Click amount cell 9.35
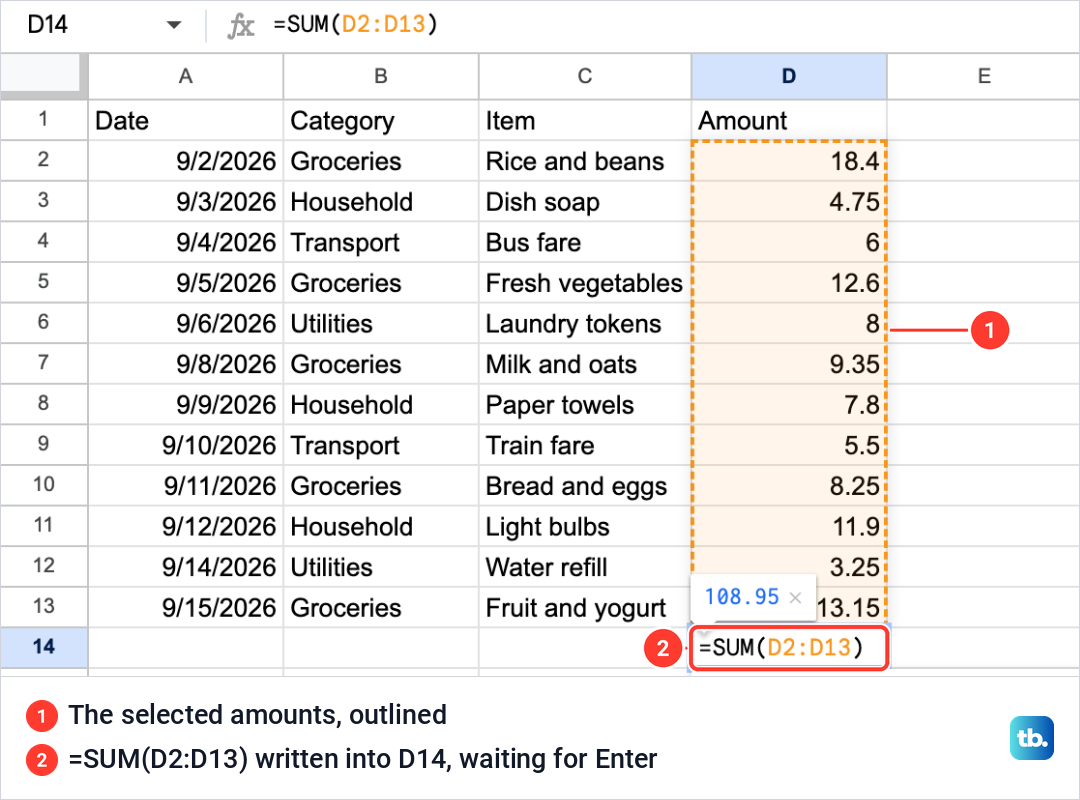 tap(789, 364)
